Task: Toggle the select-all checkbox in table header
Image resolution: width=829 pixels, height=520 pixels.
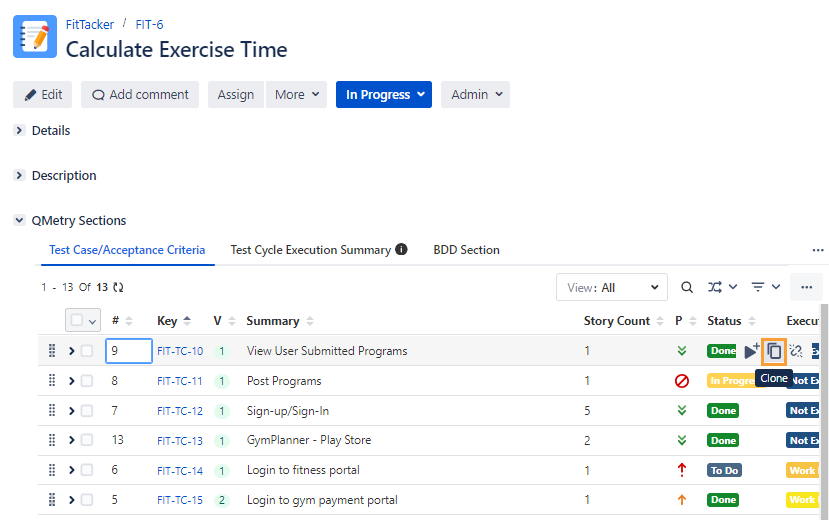Action: point(77,320)
